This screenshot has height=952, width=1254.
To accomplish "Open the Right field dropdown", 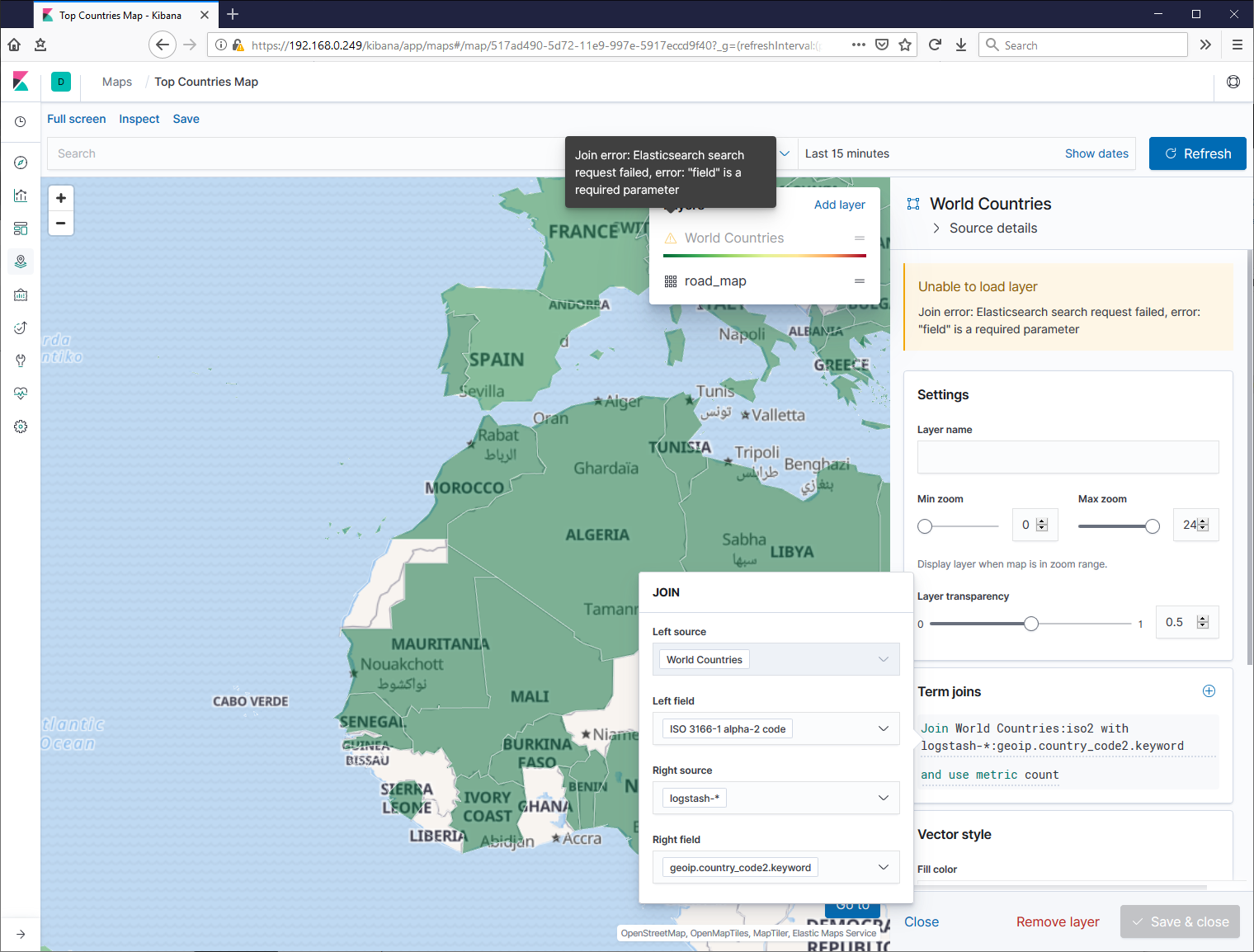I will [776, 867].
